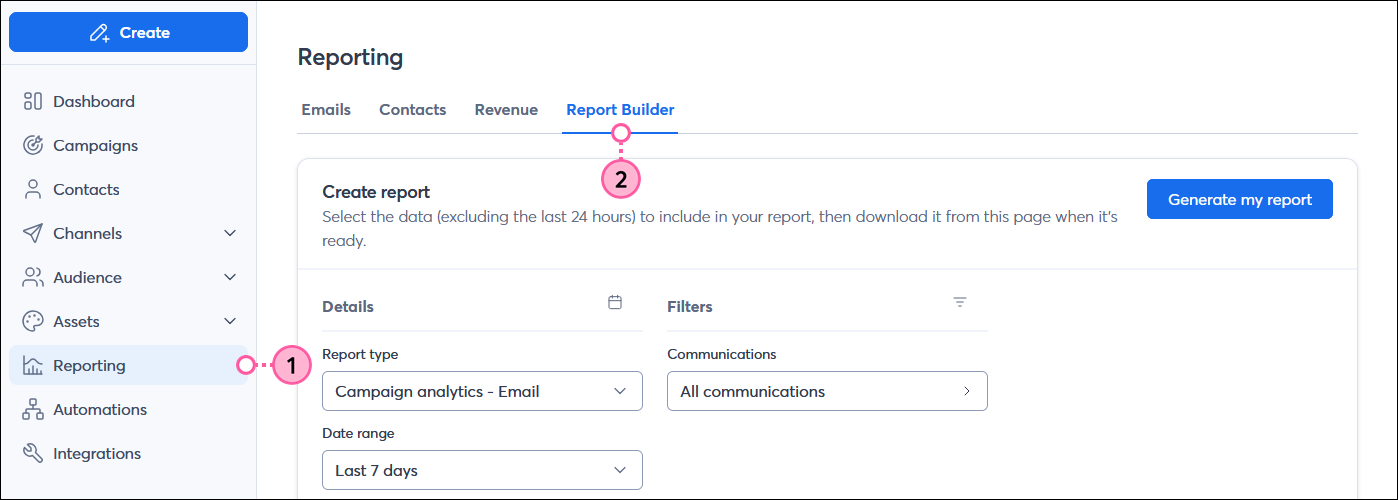Click the filter icon beside Filters

(x=960, y=302)
